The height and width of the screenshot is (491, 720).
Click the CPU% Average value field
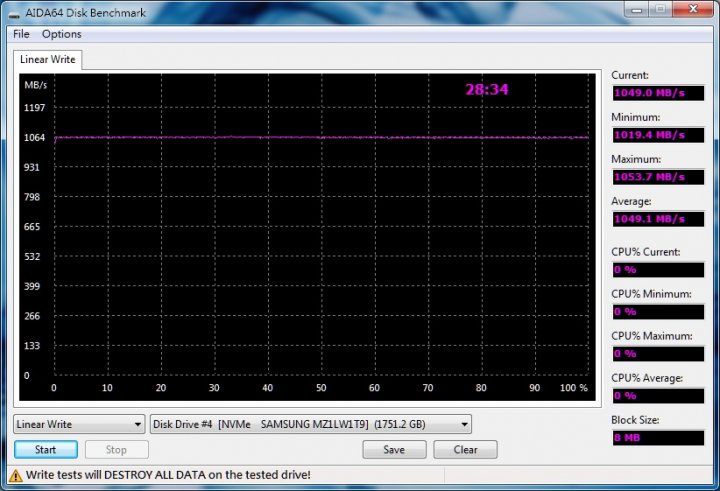[x=658, y=396]
